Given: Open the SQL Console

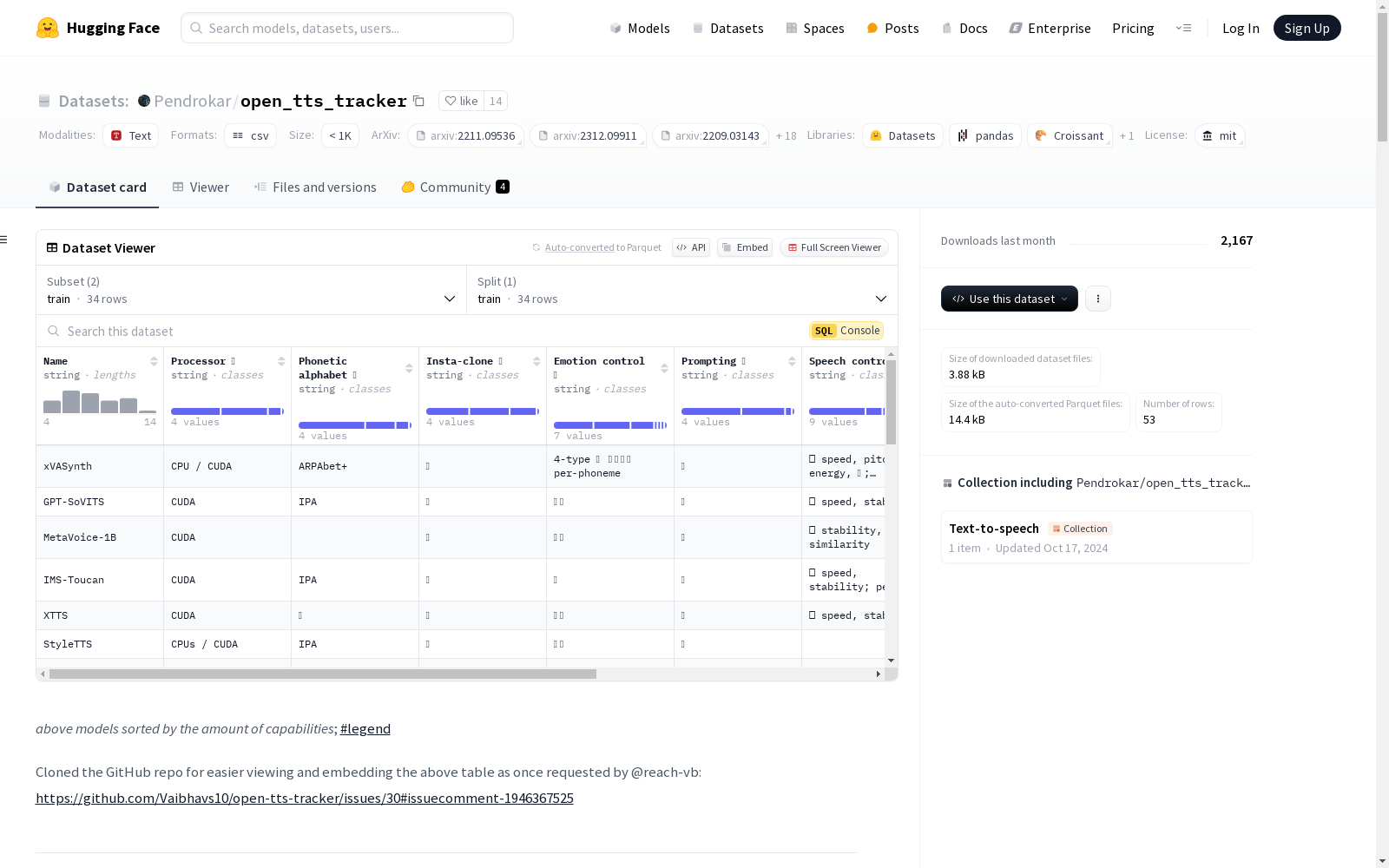Looking at the screenshot, I should pos(846,331).
